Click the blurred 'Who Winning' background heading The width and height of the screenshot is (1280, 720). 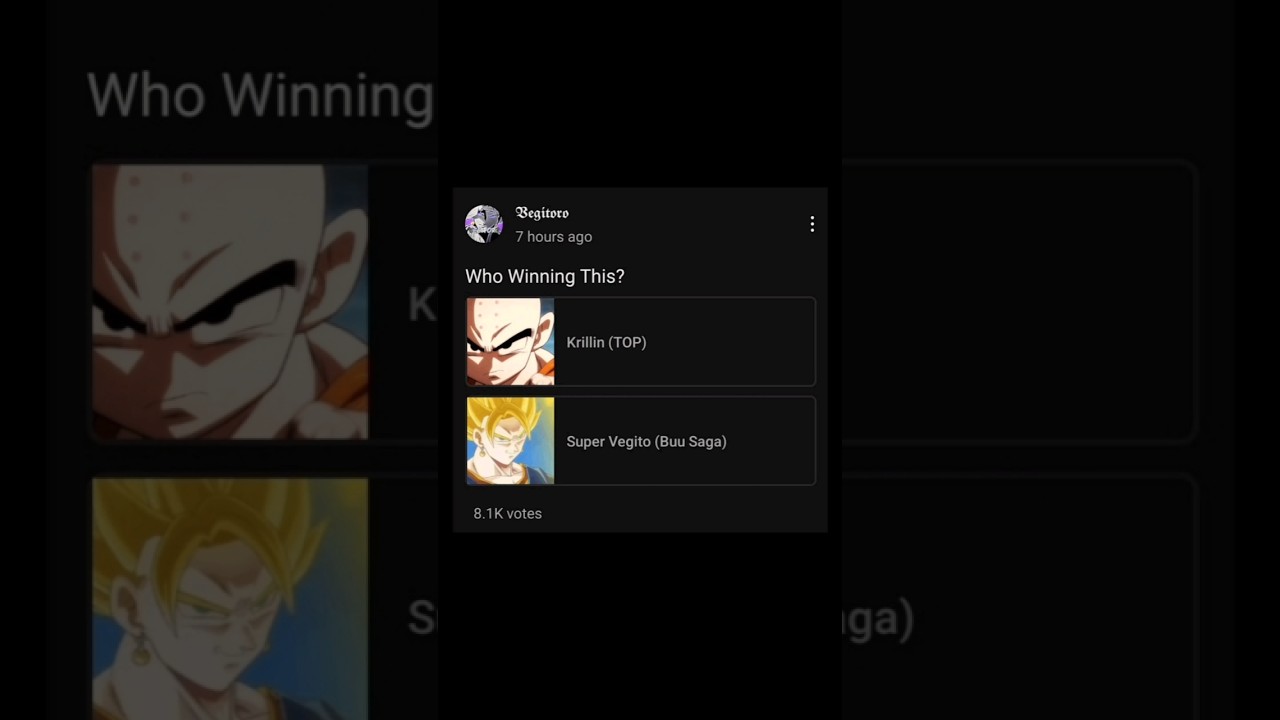click(x=260, y=96)
